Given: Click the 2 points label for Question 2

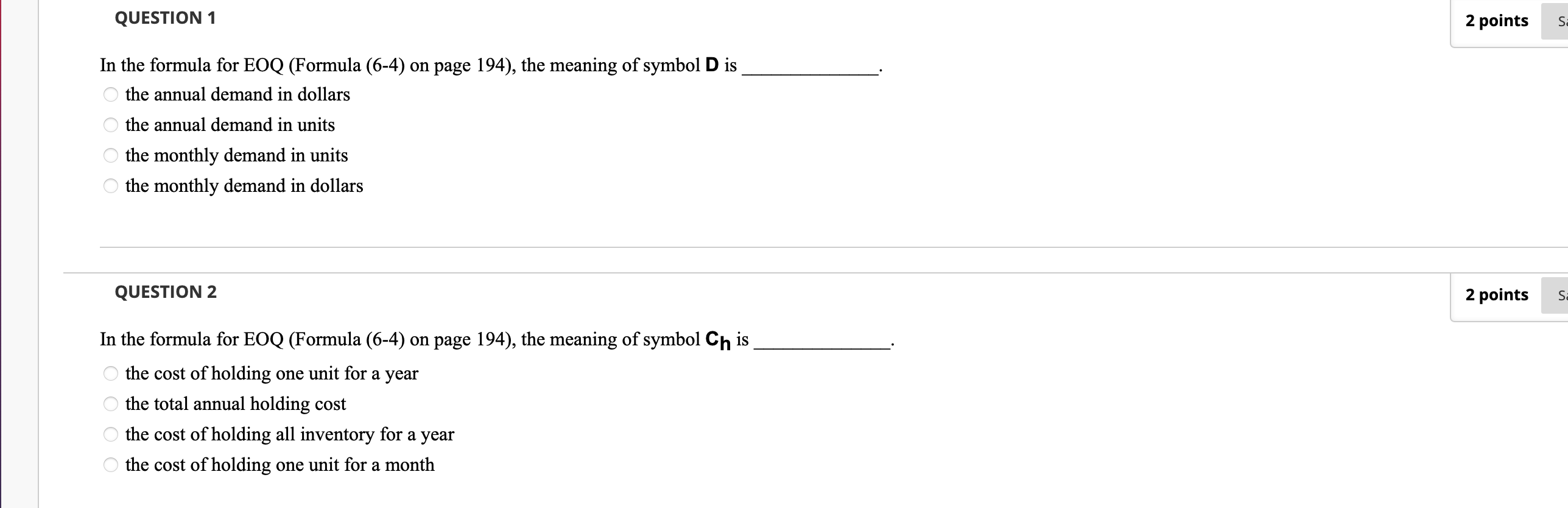Looking at the screenshot, I should click(1495, 295).
